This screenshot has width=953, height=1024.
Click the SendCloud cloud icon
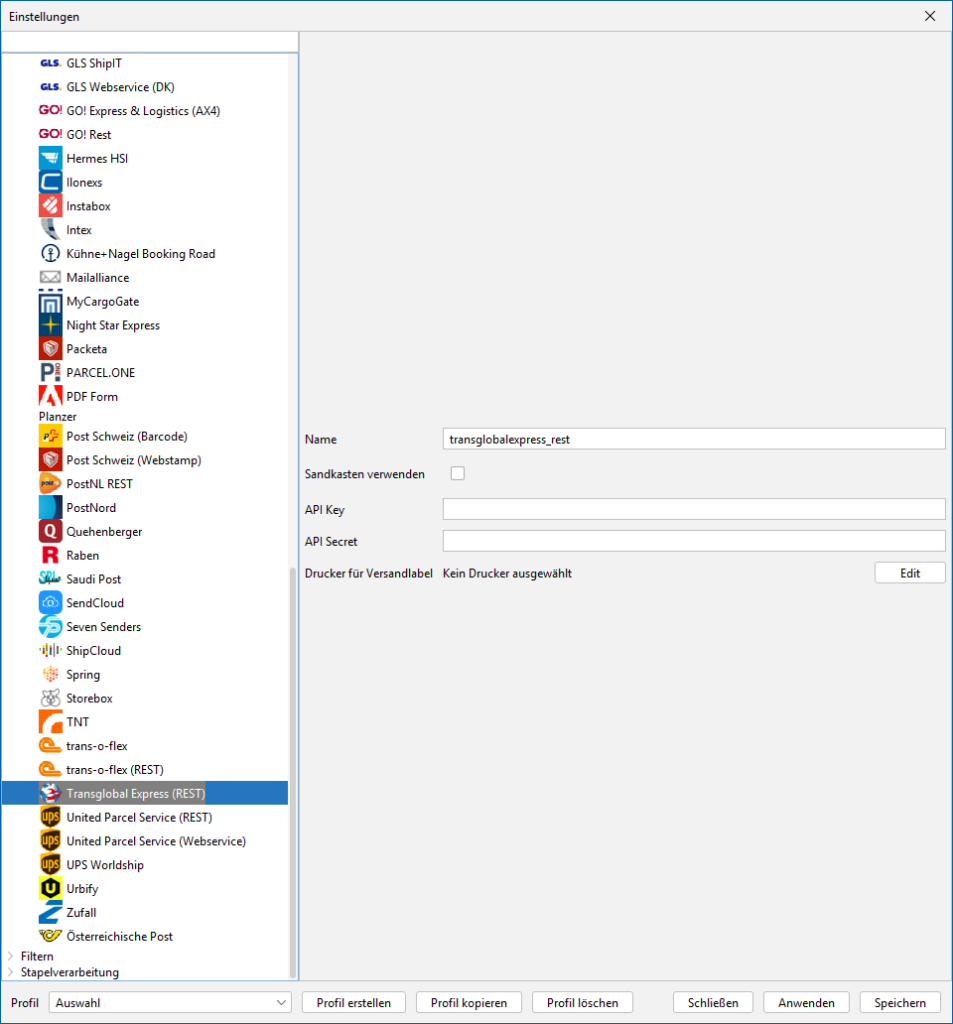(x=50, y=603)
